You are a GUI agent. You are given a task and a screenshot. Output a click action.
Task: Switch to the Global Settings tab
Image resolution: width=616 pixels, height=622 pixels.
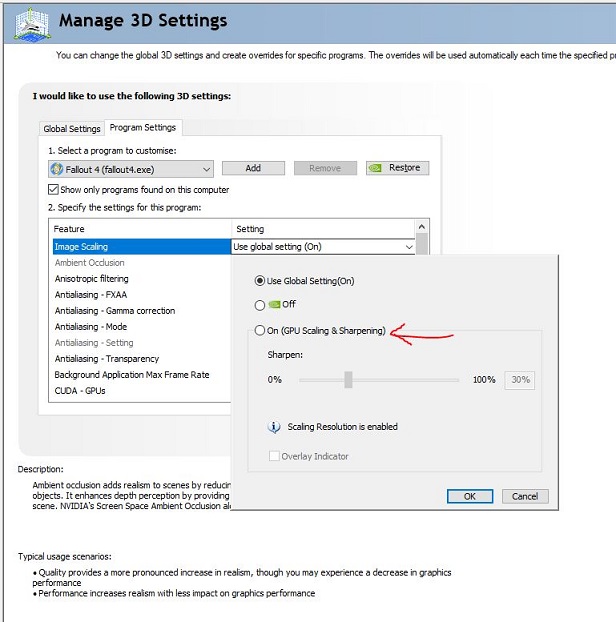click(x=72, y=129)
